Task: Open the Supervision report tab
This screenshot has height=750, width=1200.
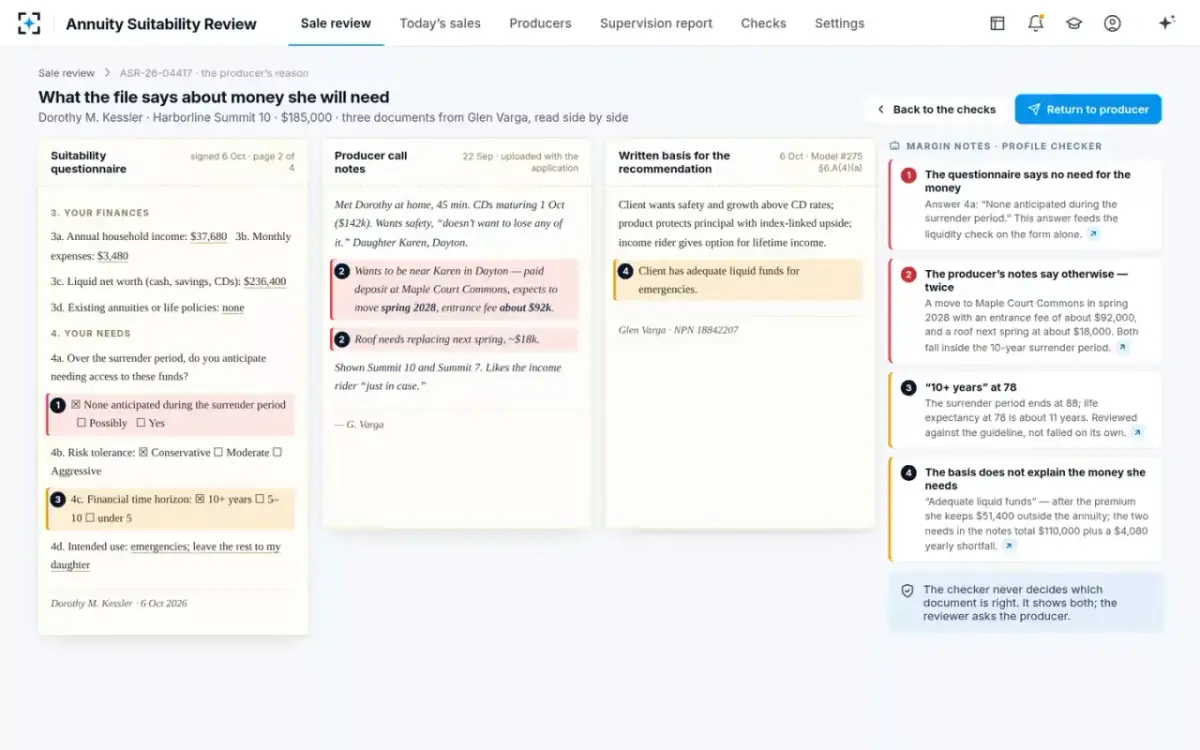Action: coord(656,23)
